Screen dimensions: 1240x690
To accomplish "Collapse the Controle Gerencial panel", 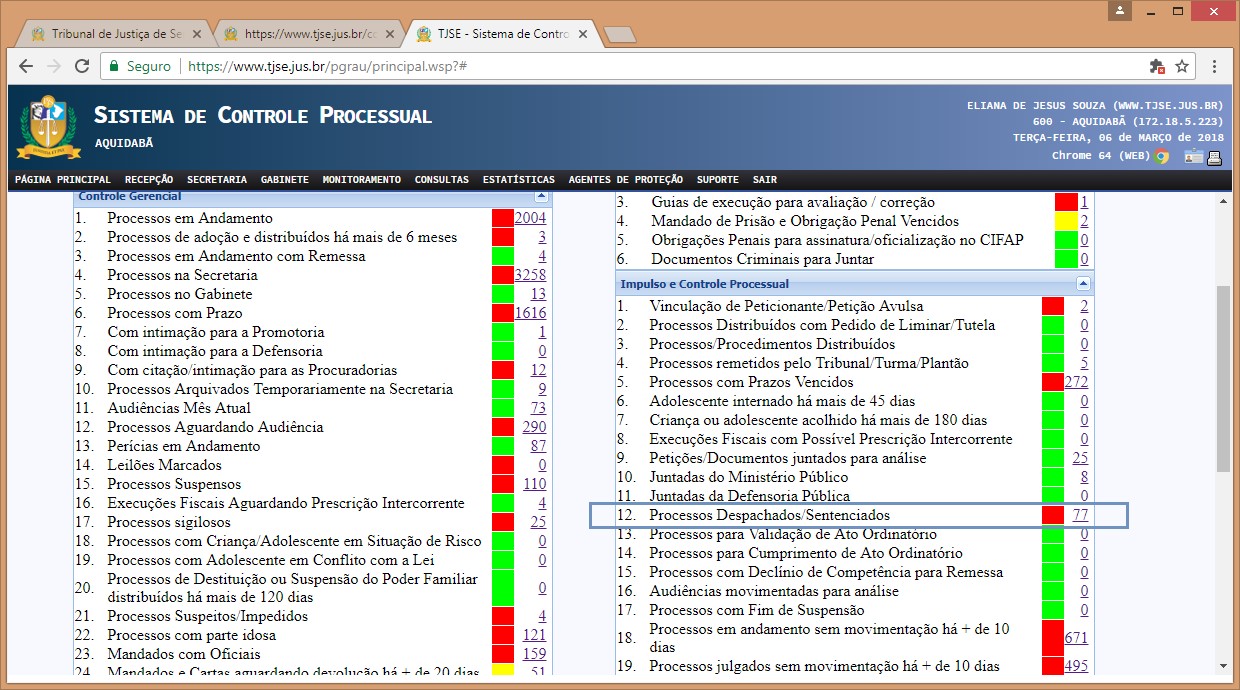I will coord(541,197).
